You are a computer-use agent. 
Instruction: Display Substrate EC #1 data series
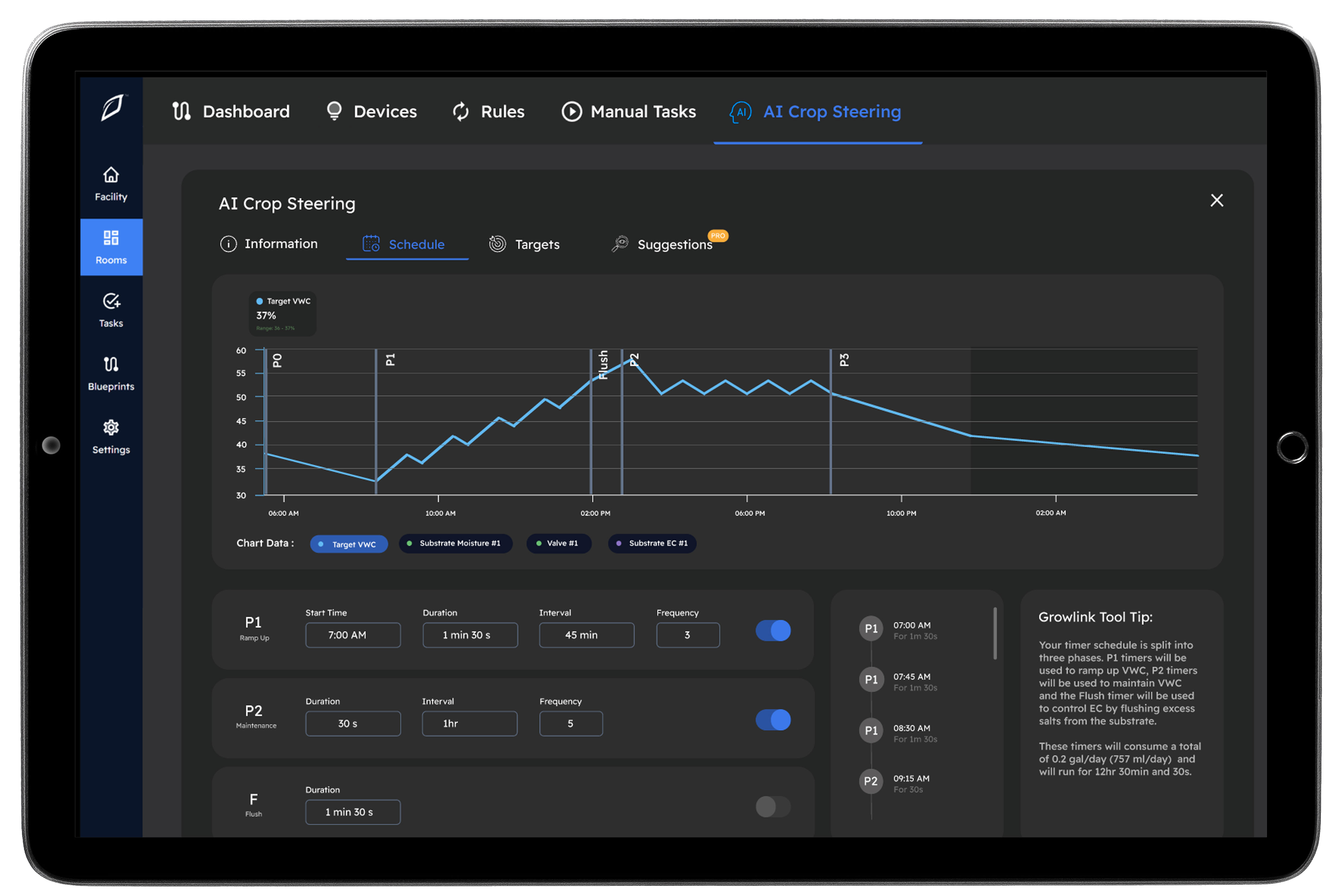pos(652,543)
